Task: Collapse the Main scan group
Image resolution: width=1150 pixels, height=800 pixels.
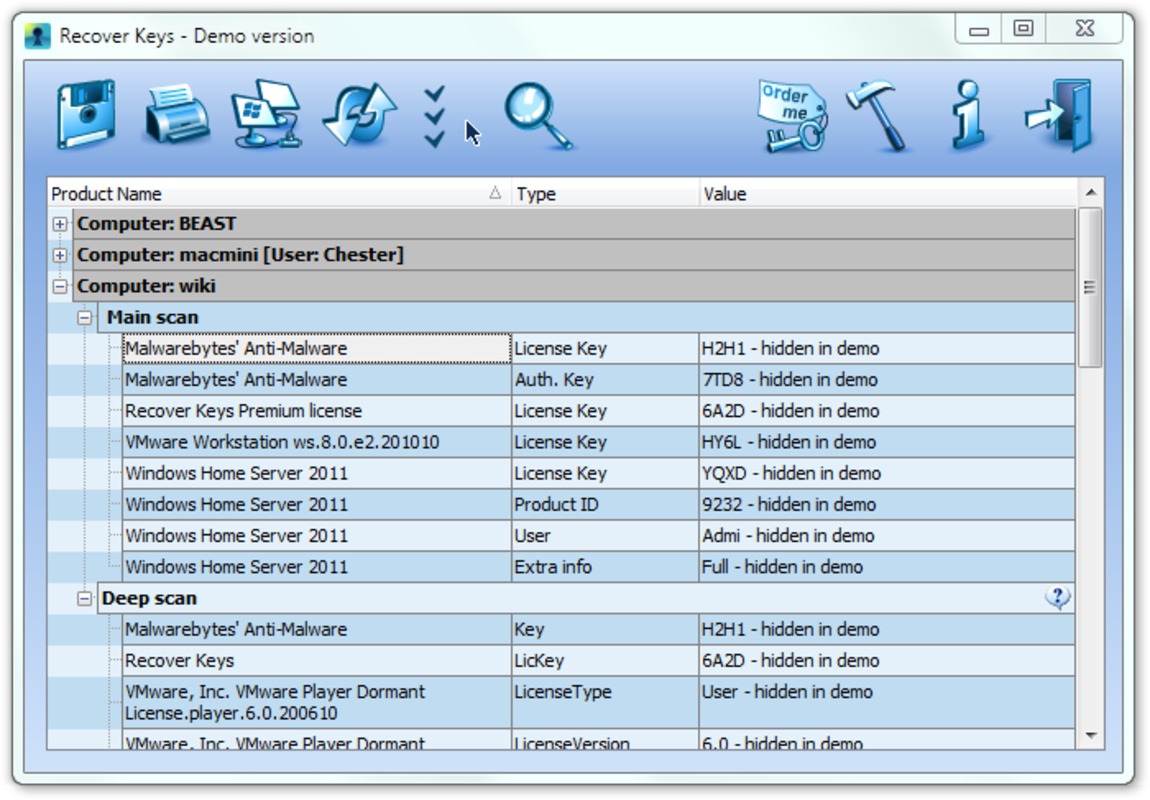Action: (85, 317)
